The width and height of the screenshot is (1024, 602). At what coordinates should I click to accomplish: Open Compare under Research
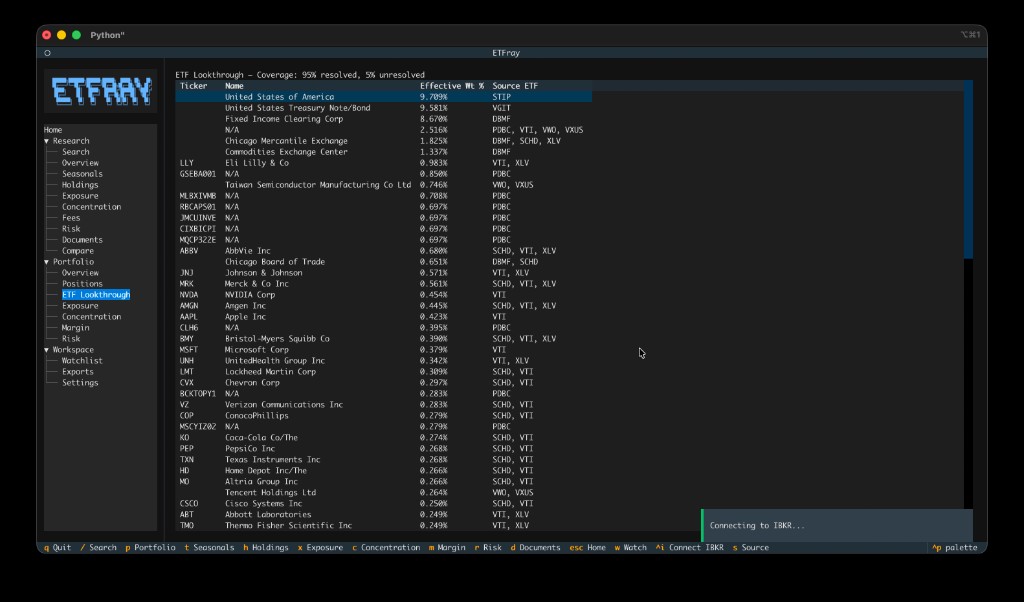(78, 251)
